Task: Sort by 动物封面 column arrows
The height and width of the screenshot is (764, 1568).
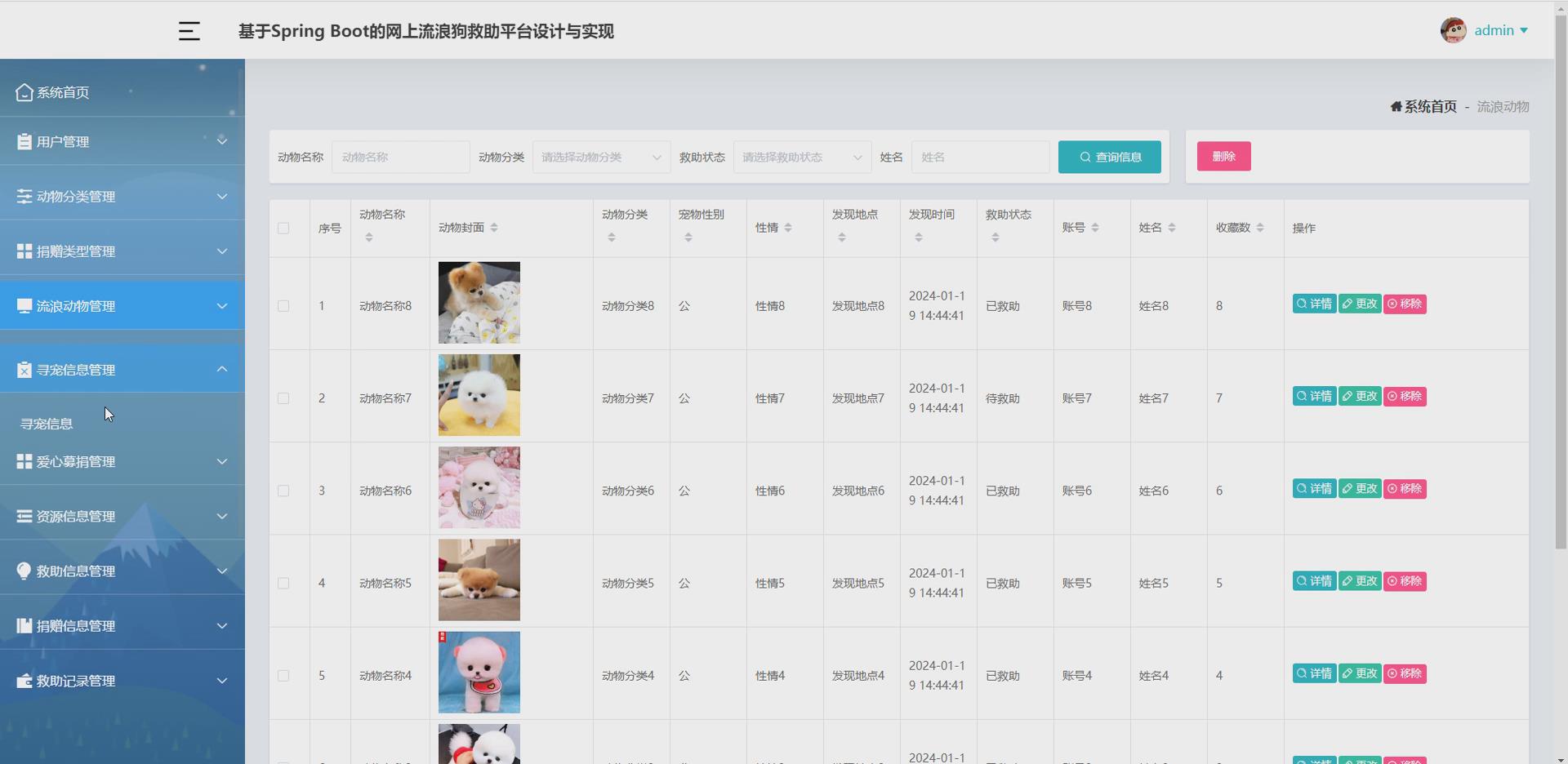Action: (x=494, y=228)
